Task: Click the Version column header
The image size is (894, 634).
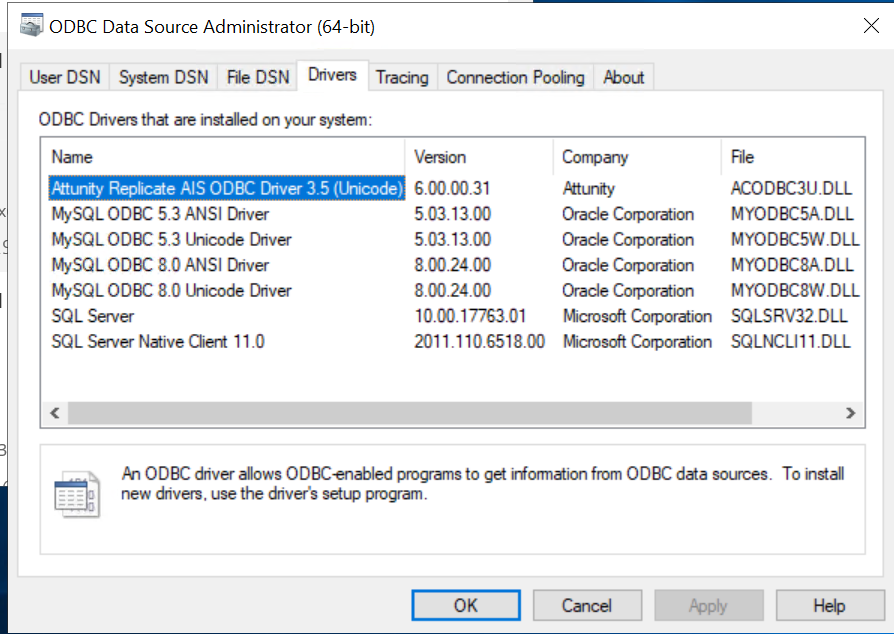Action: point(440,157)
